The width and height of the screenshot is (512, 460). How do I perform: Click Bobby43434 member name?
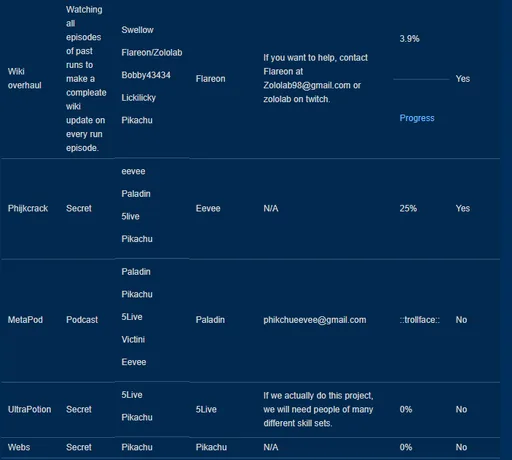pyautogui.click(x=146, y=75)
